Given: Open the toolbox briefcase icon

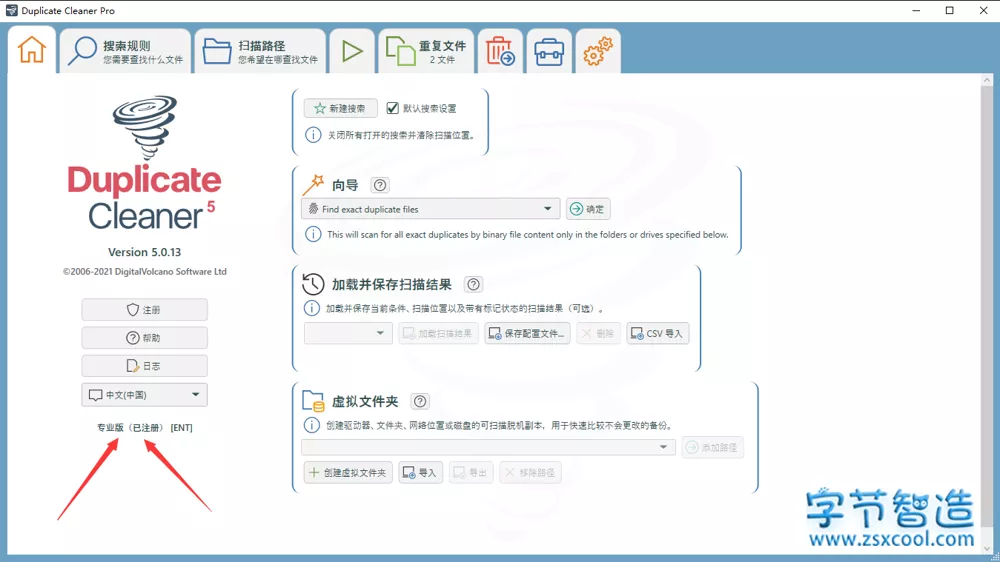Looking at the screenshot, I should click(x=548, y=51).
